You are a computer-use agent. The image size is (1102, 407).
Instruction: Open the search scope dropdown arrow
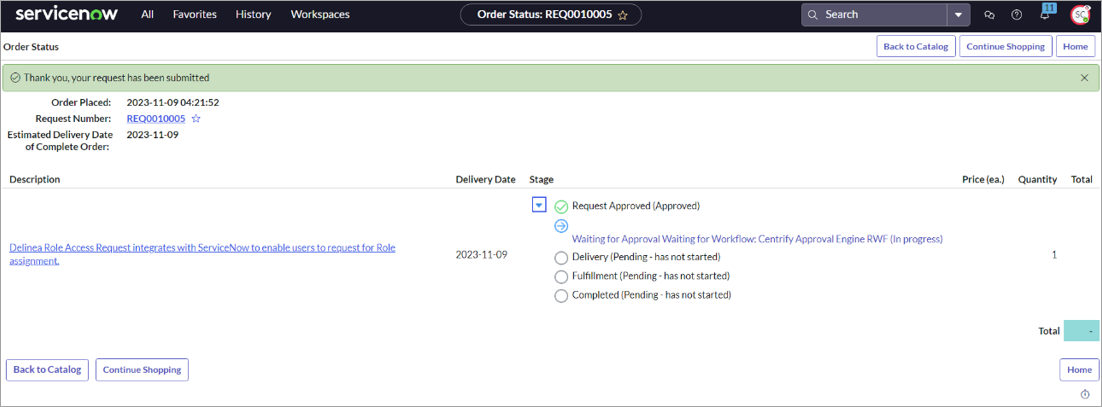click(x=959, y=15)
